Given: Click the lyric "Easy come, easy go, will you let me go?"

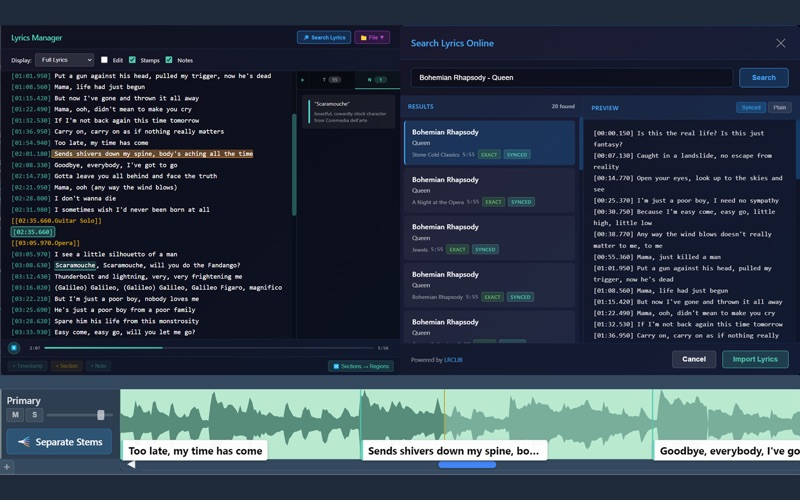Looking at the screenshot, I should click(x=125, y=332).
